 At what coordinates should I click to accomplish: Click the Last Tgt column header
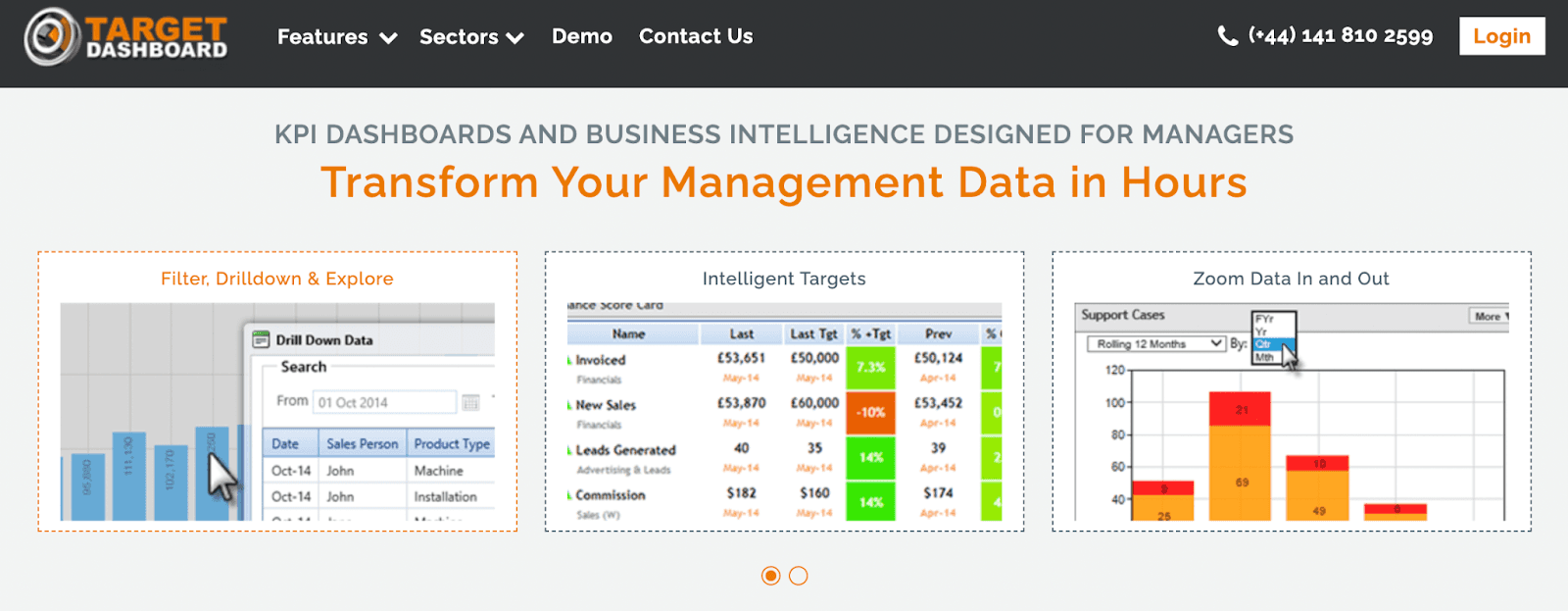click(x=813, y=333)
